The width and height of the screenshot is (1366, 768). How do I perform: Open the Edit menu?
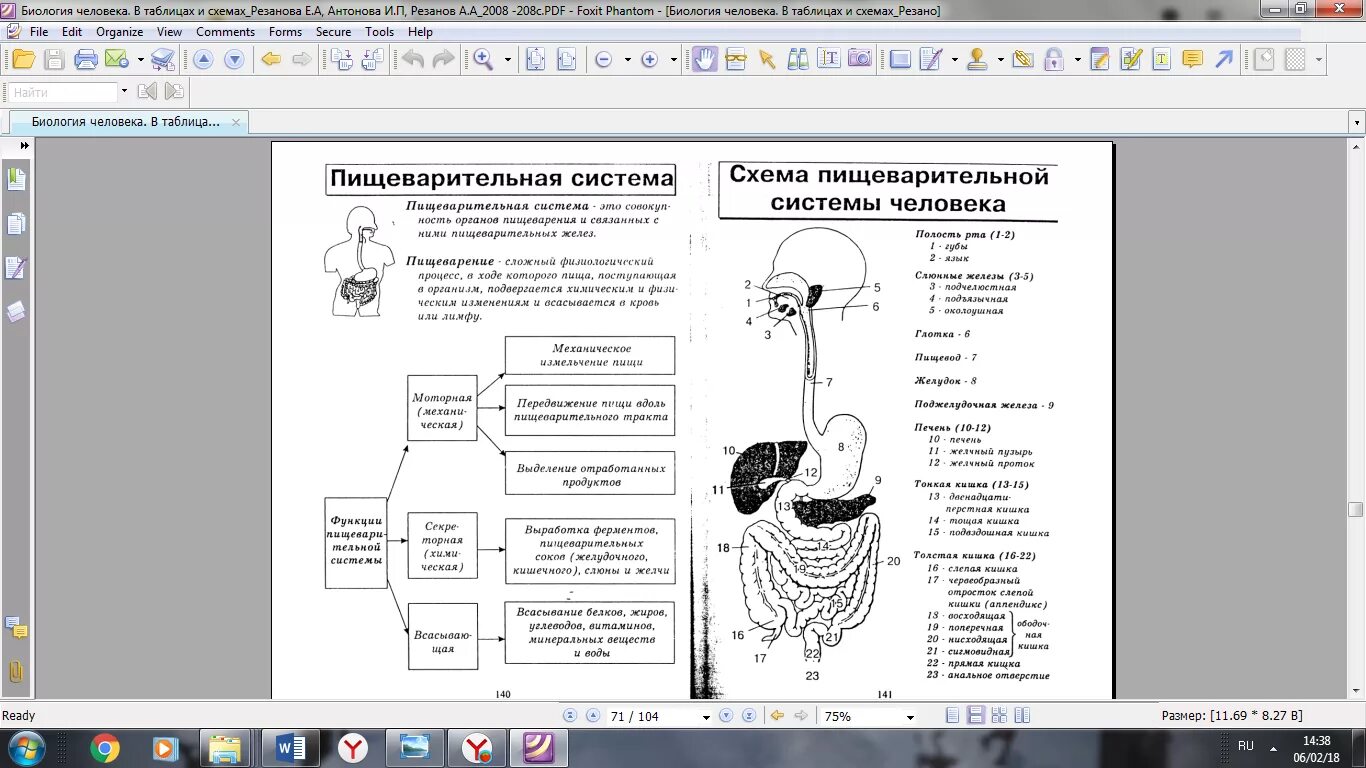[x=71, y=32]
